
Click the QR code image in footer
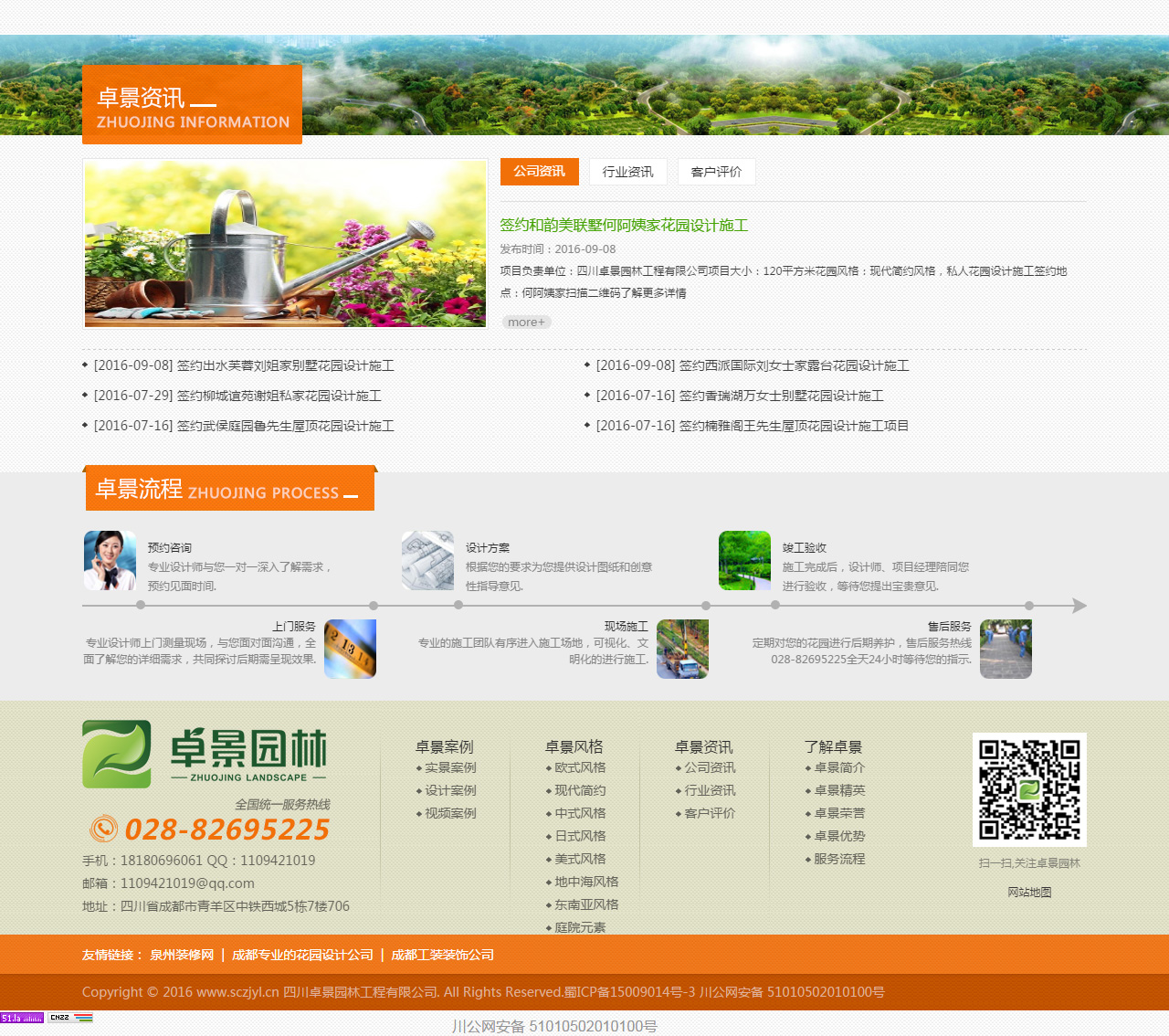click(1029, 789)
